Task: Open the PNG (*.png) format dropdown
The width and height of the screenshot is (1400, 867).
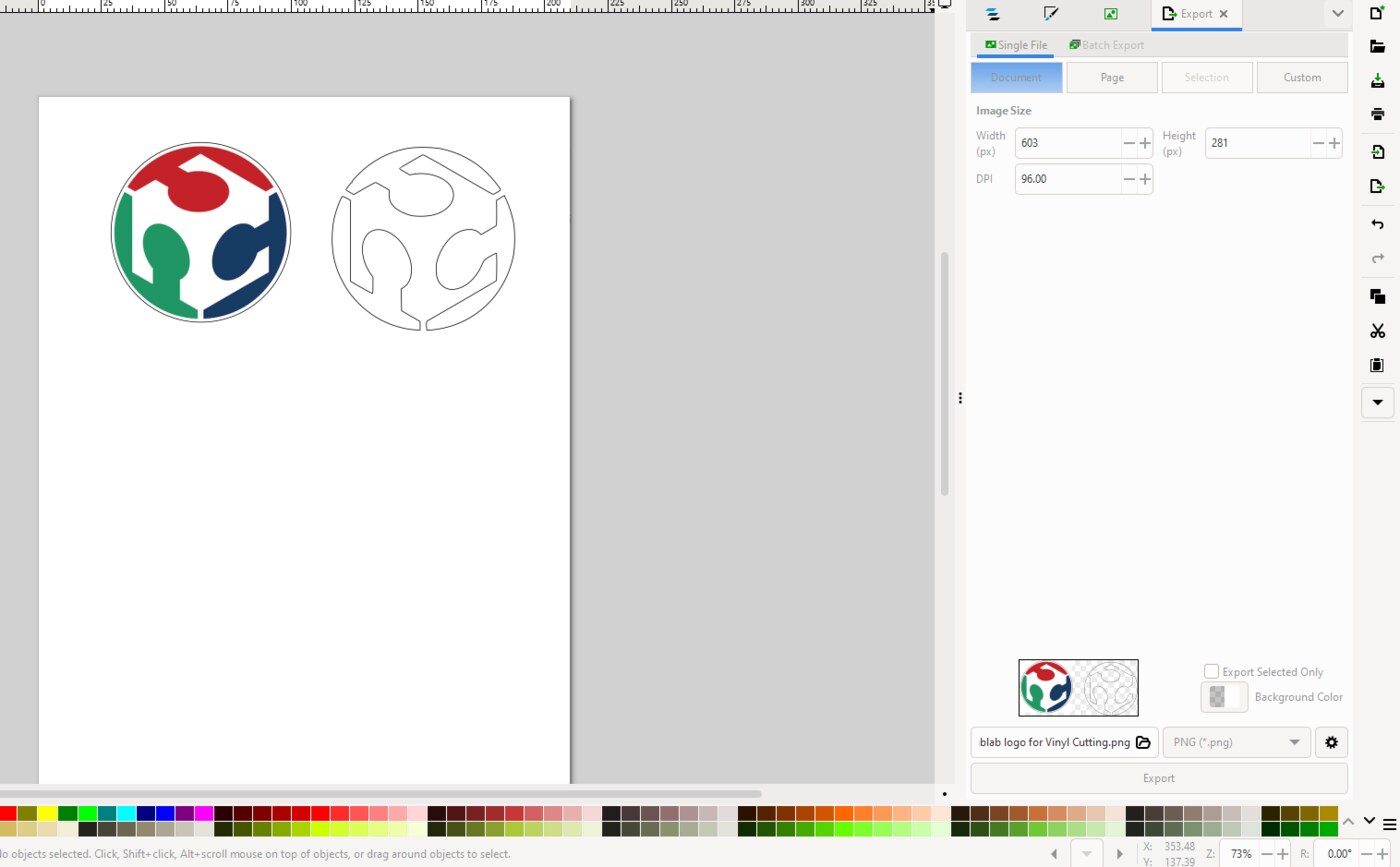Action: tap(1236, 742)
